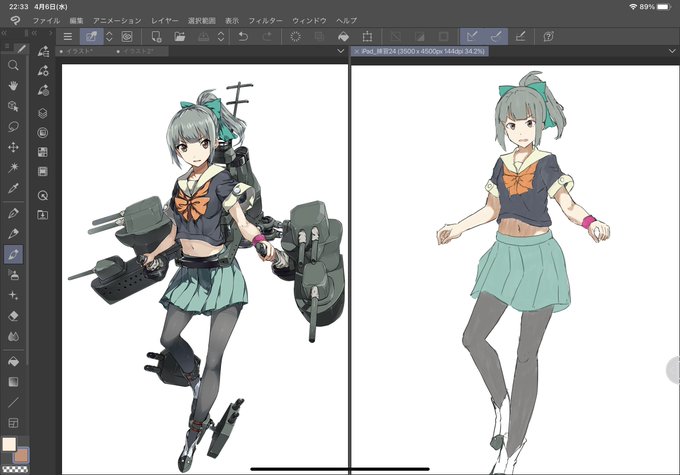Open the 表示 menu
The image size is (680, 475).
232,20
